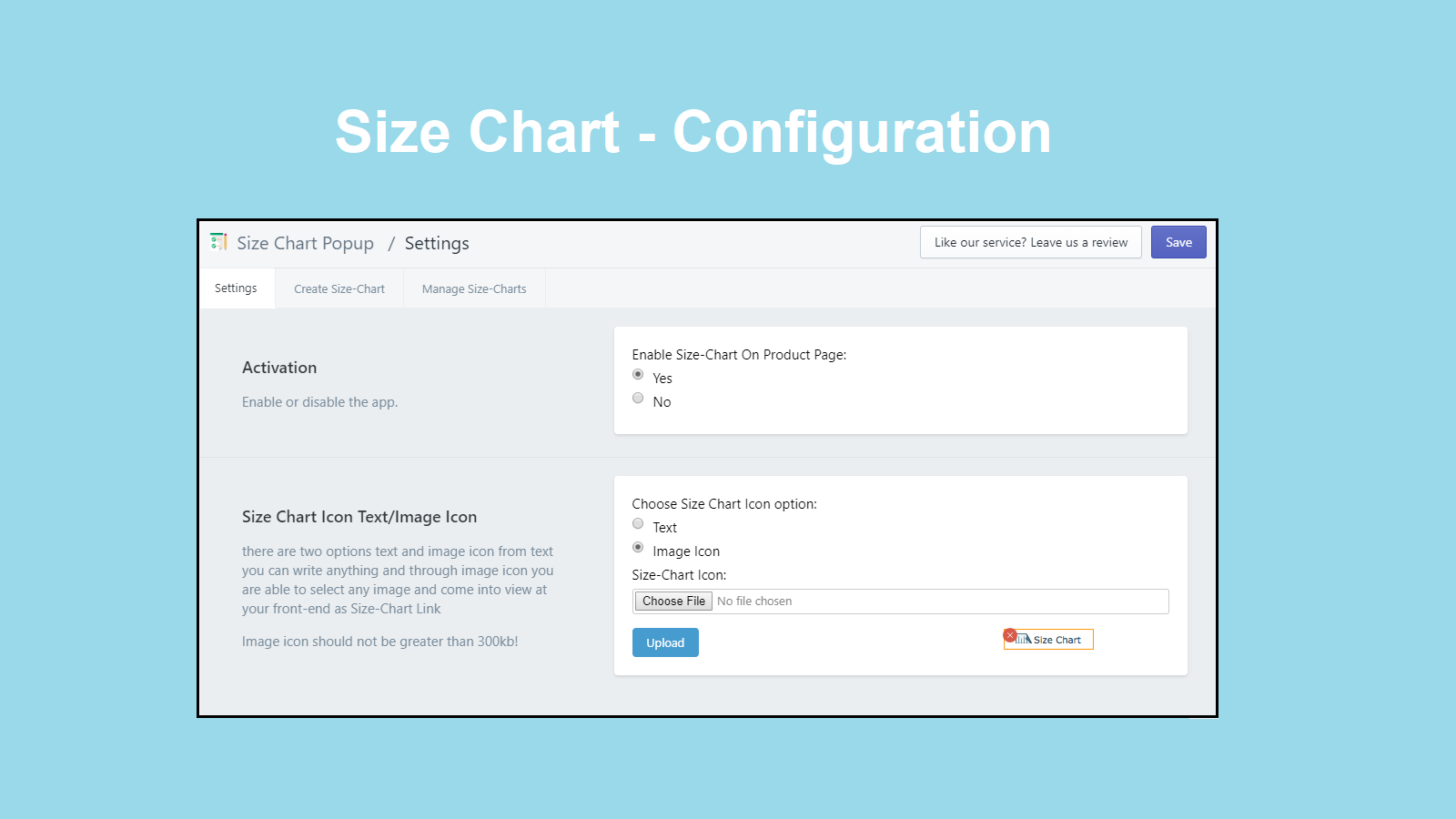The width and height of the screenshot is (1456, 819).
Task: Click the Save button
Action: 1178,242
